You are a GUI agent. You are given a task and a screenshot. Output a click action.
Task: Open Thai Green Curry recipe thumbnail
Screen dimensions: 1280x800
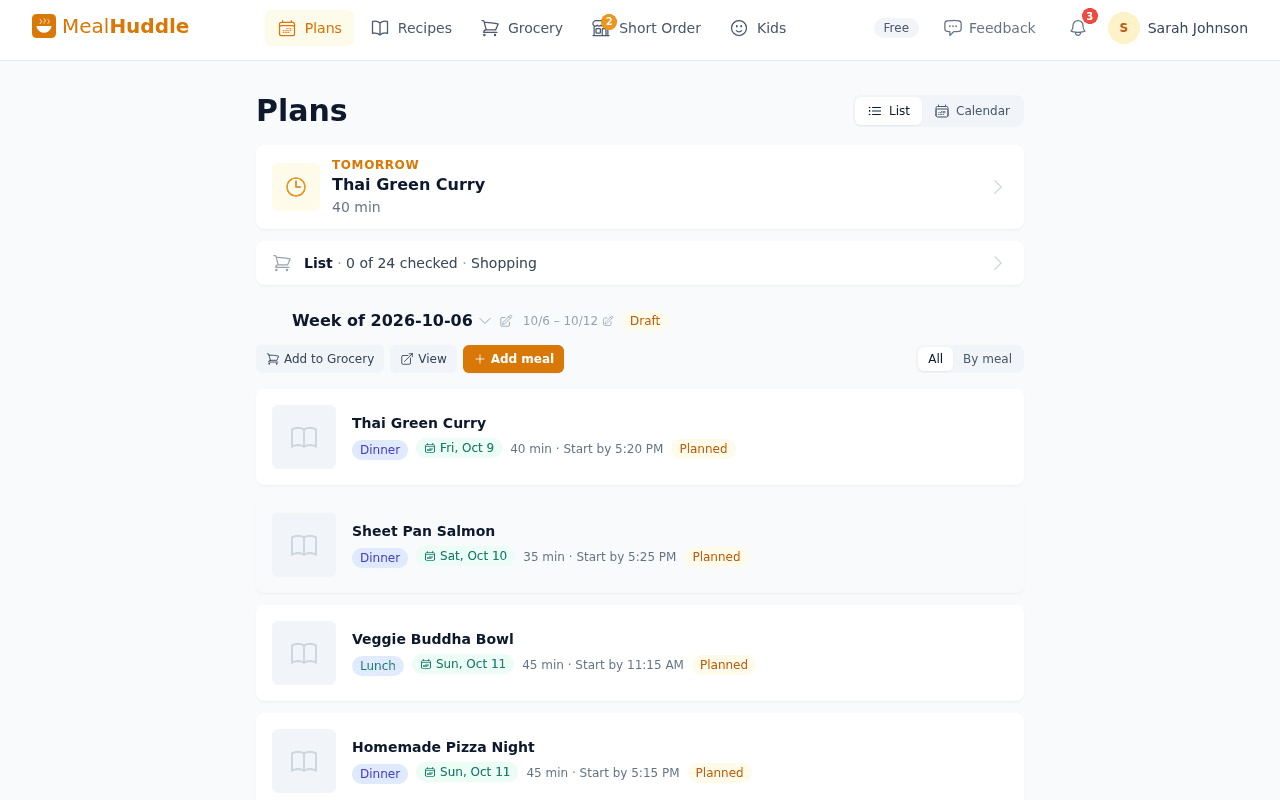(304, 437)
